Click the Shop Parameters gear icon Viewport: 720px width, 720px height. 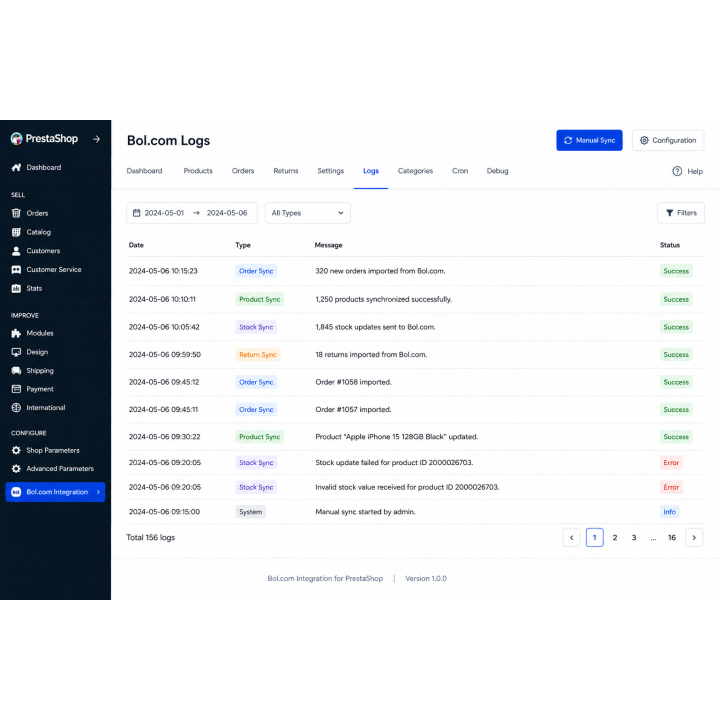tap(16, 450)
